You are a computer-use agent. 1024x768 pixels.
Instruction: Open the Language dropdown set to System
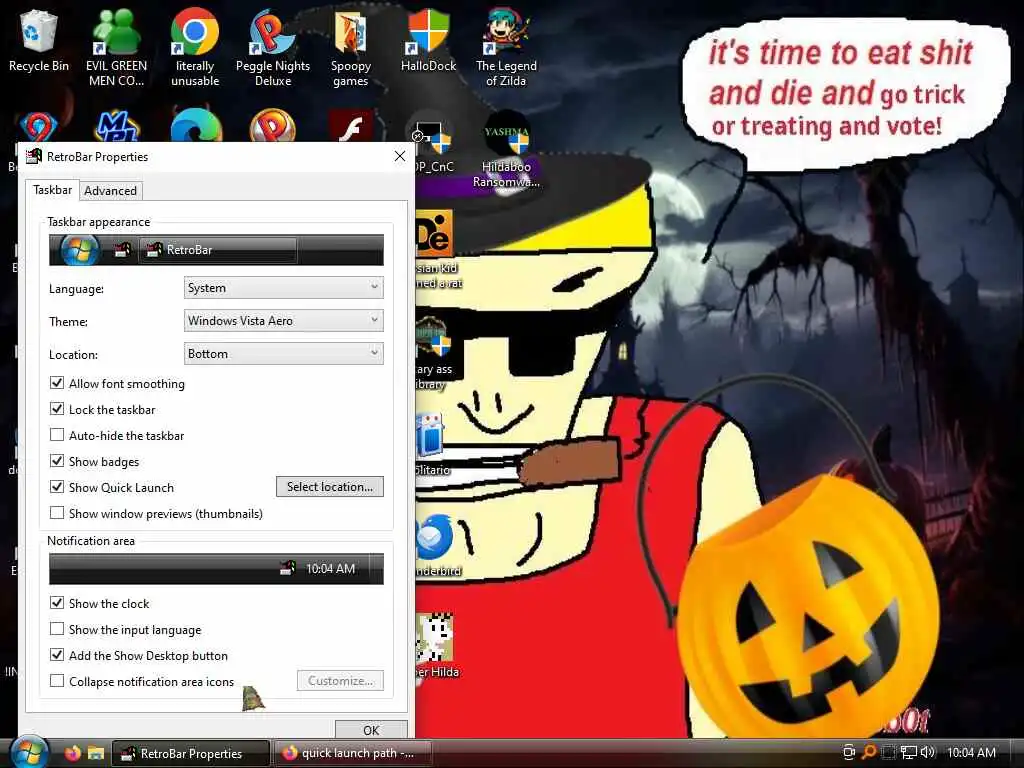[283, 288]
